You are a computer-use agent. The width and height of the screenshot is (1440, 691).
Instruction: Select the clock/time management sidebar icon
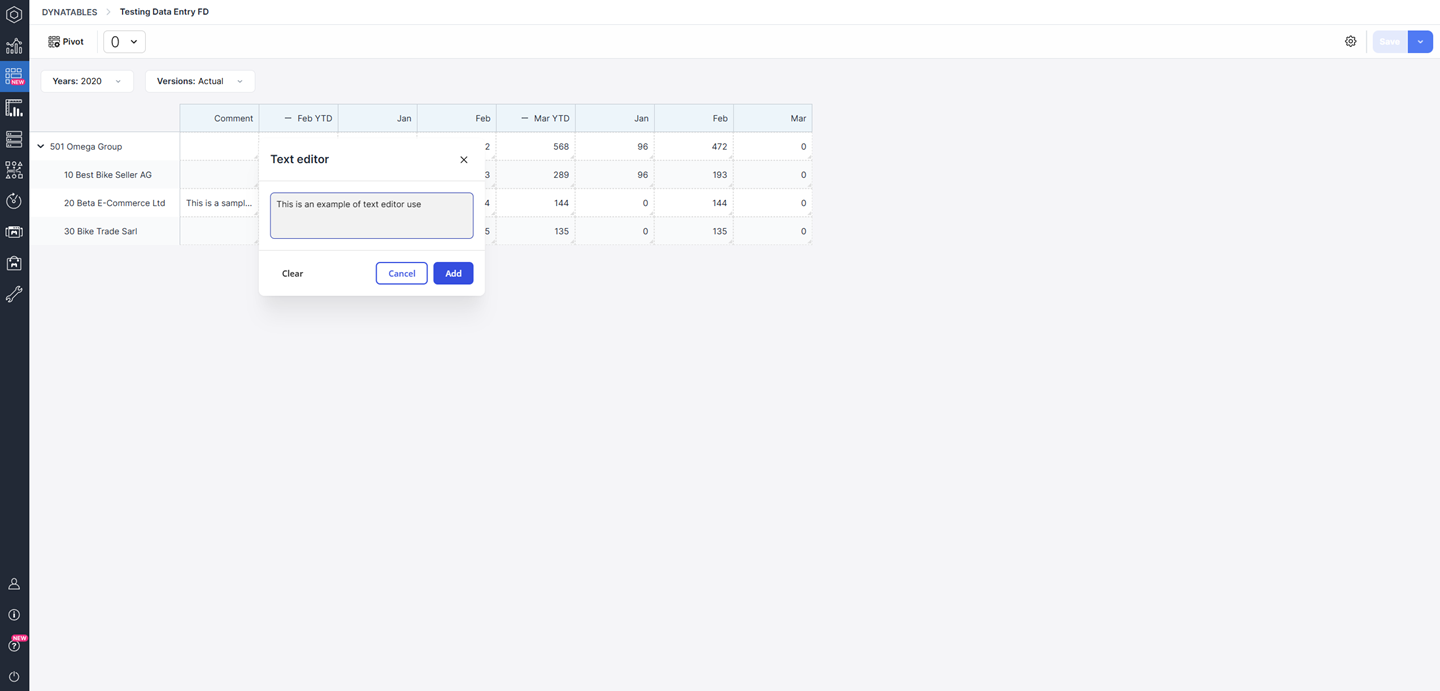click(x=14, y=201)
